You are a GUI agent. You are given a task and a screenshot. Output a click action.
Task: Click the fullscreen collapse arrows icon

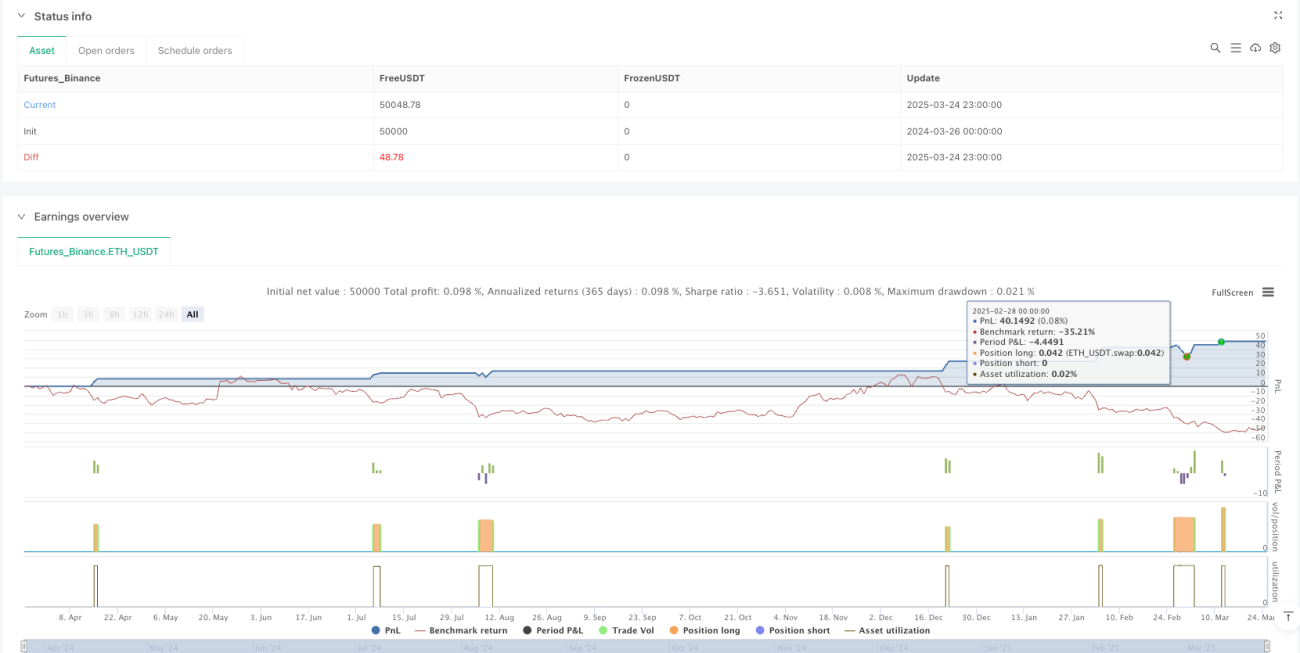click(1277, 15)
